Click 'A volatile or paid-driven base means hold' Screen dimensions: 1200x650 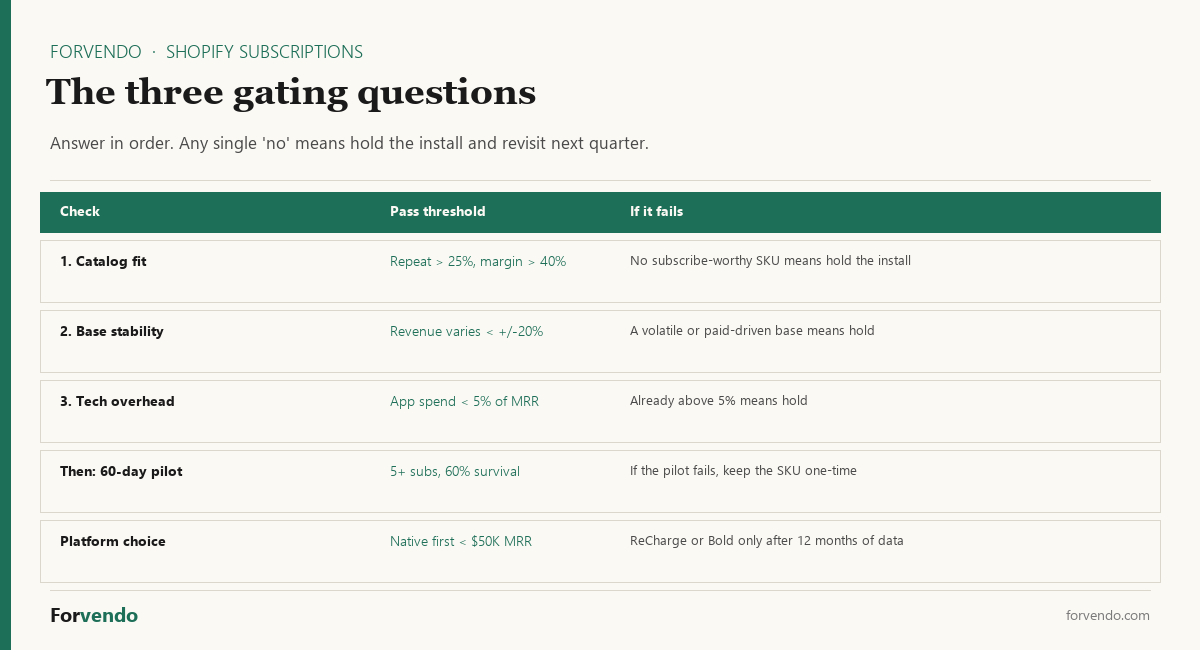point(752,331)
